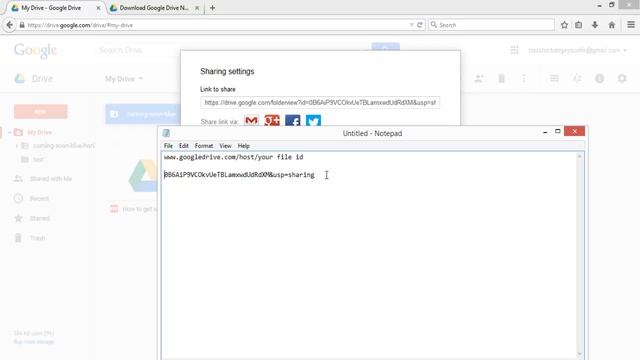Click the Link to share URL field
Screen dimensions: 640x360
coord(320,102)
